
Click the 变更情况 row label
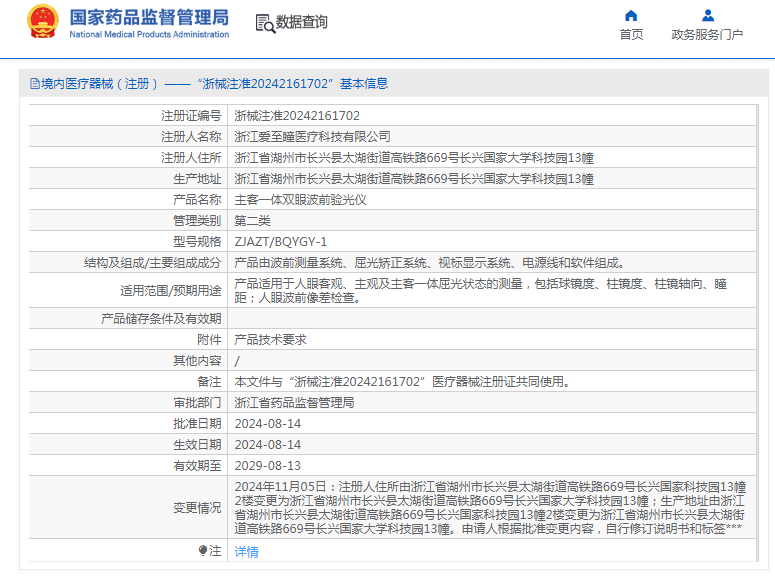tap(197, 508)
